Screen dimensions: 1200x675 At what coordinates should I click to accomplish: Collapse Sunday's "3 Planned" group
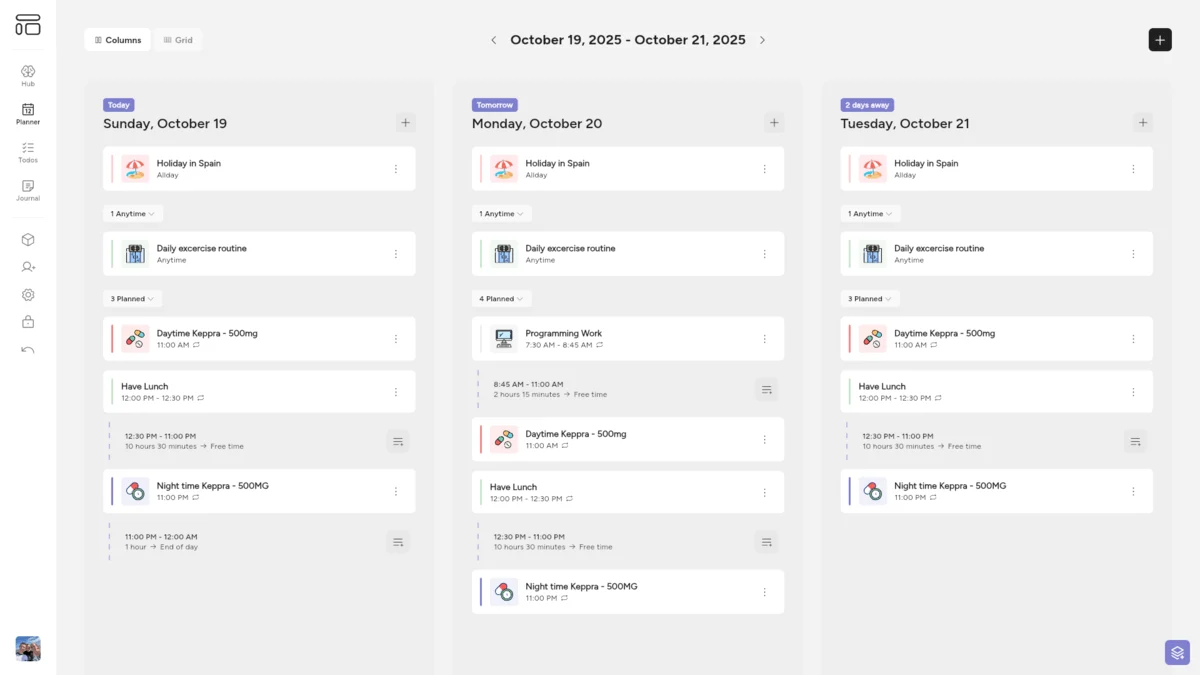[132, 299]
